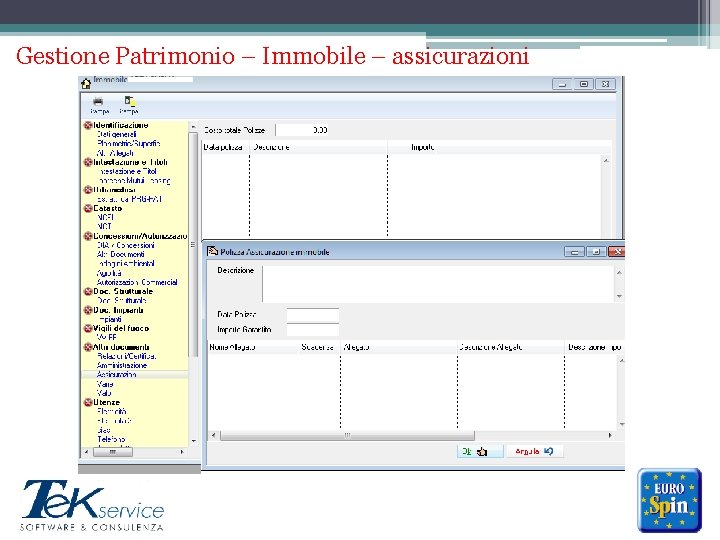The image size is (720, 540).
Task: Open DIA e Concessioni entry
Action: tap(126, 245)
